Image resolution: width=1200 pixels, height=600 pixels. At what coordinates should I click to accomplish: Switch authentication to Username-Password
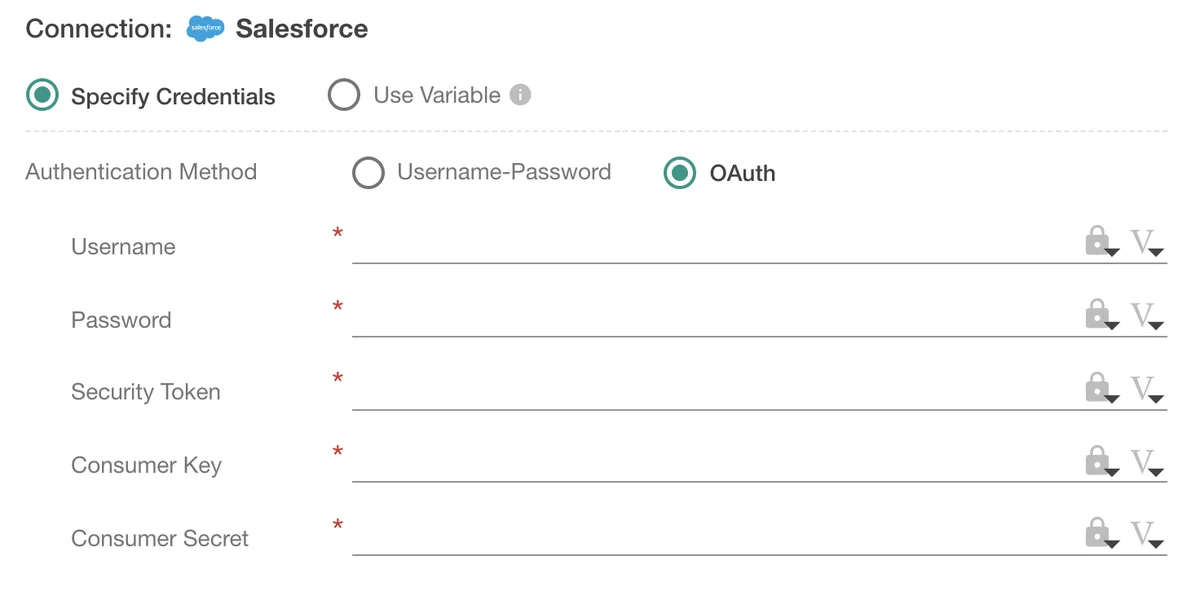pos(368,173)
